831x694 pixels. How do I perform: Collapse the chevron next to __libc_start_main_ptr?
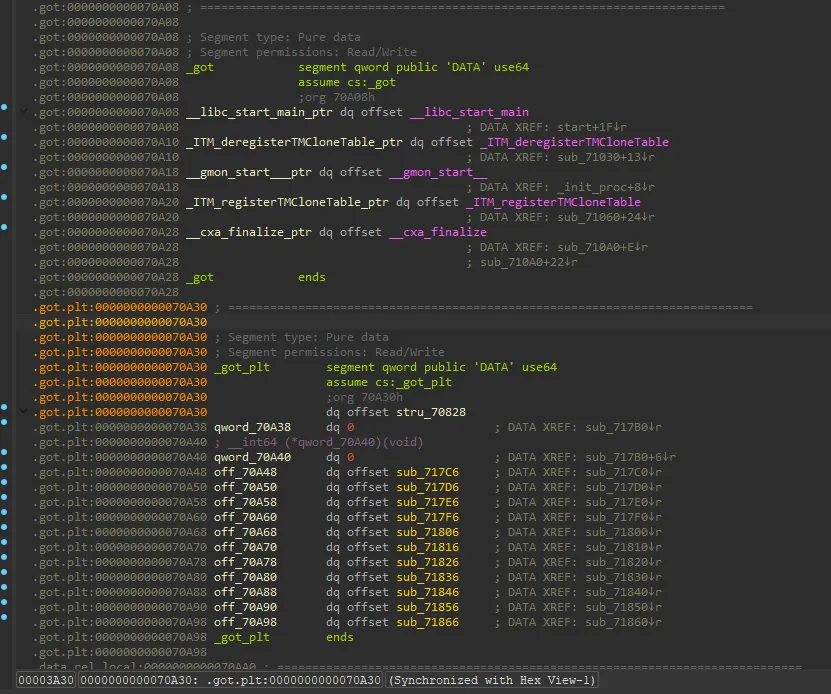click(23, 111)
